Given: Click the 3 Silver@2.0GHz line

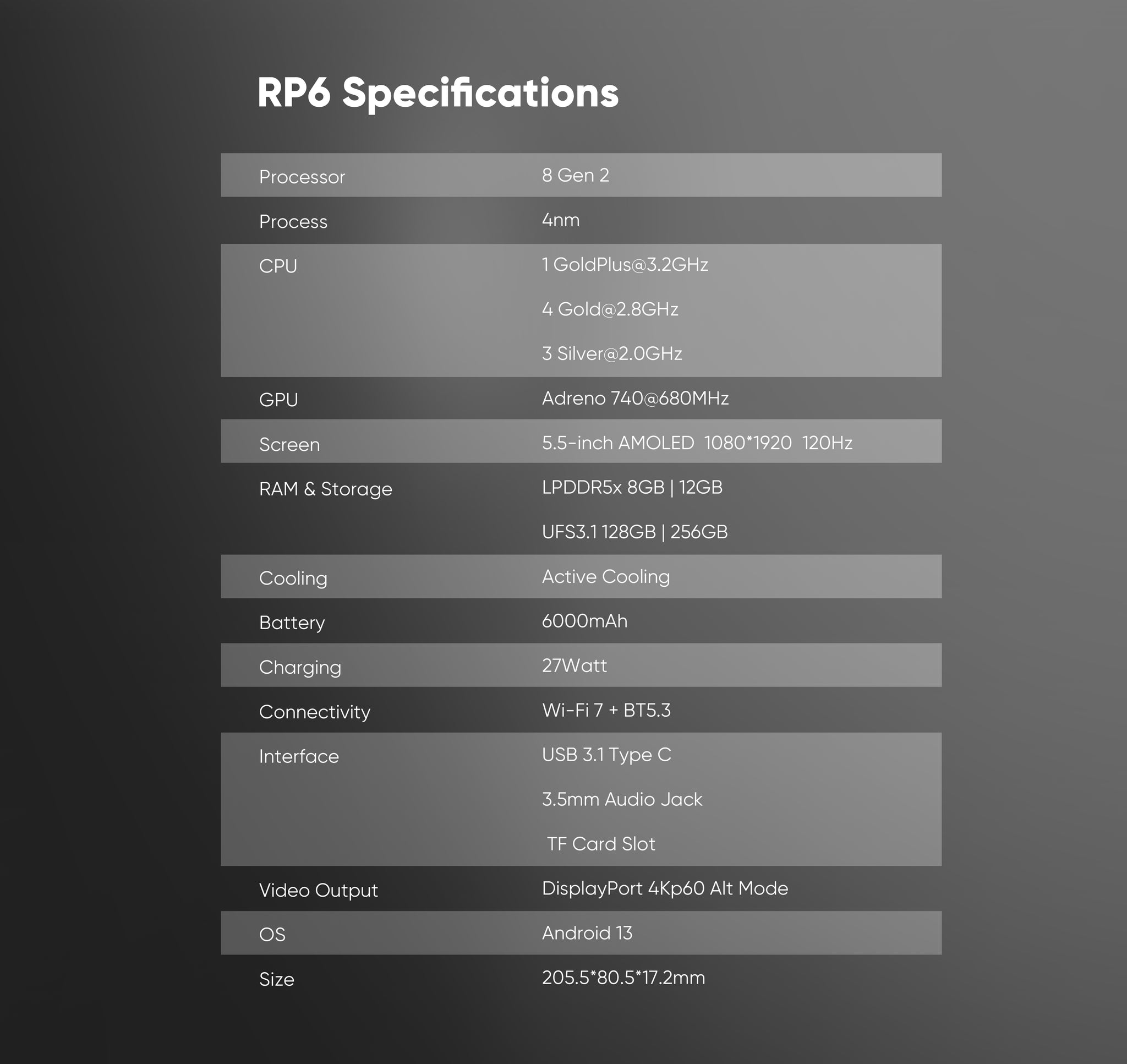Looking at the screenshot, I should tap(611, 354).
